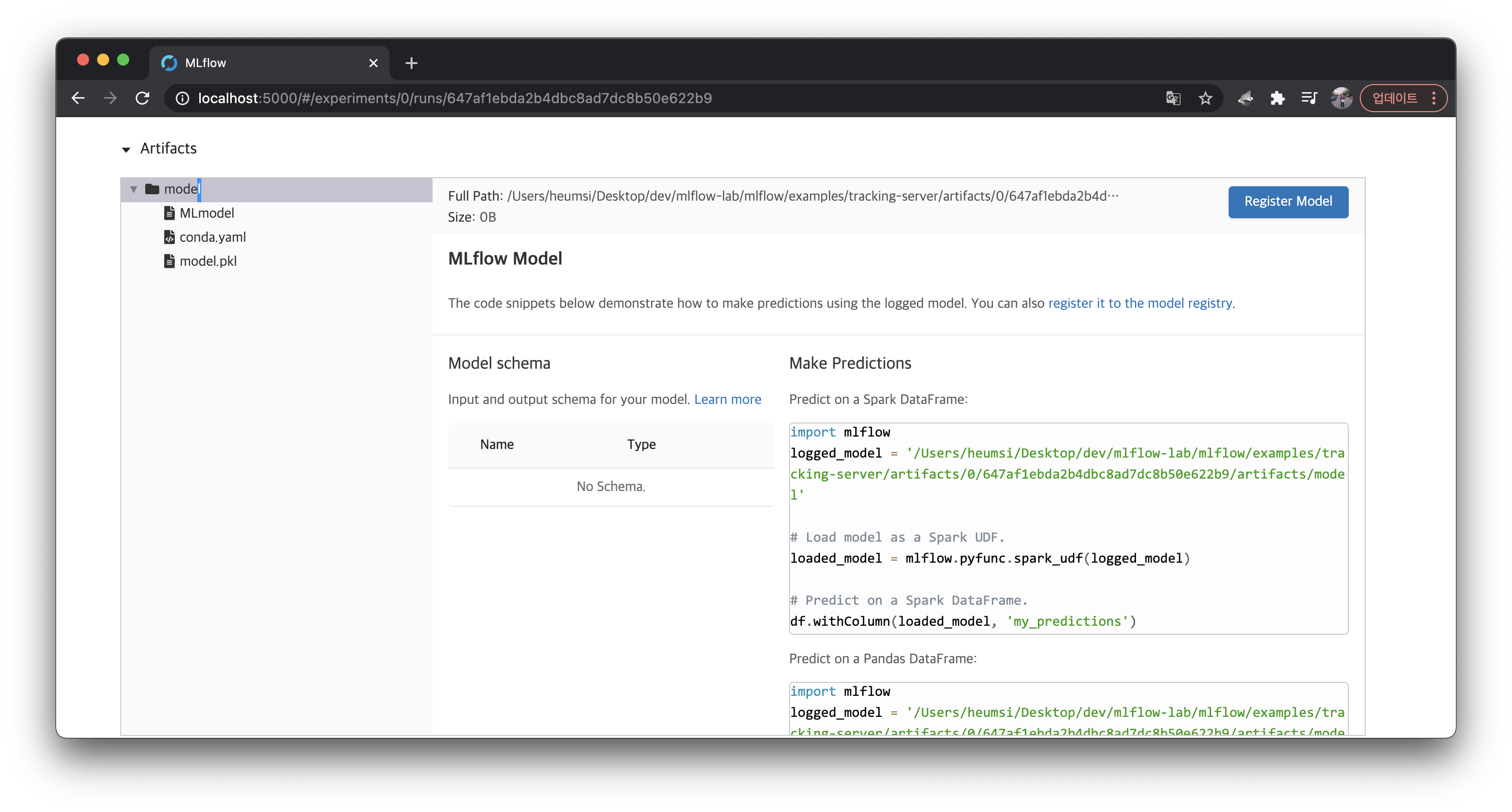Open the extensions puzzle icon
The width and height of the screenshot is (1512, 812).
[x=1277, y=98]
